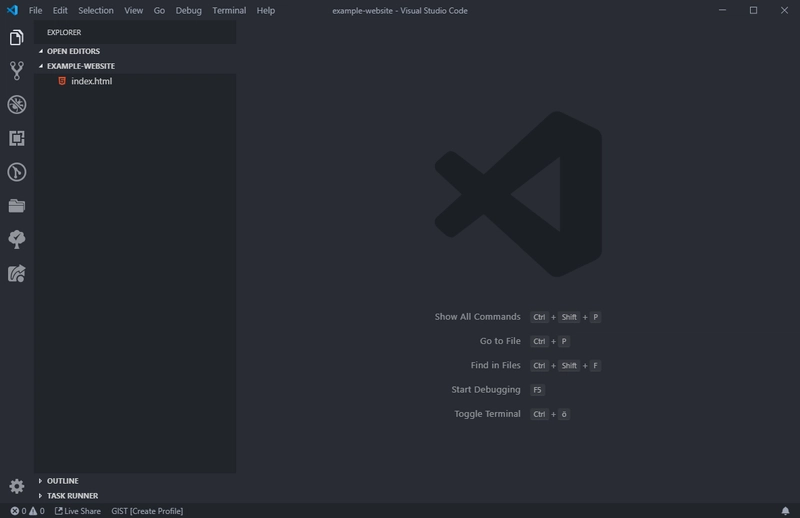Click the folder icon in activity bar
This screenshot has width=800, height=518.
pos(16,206)
